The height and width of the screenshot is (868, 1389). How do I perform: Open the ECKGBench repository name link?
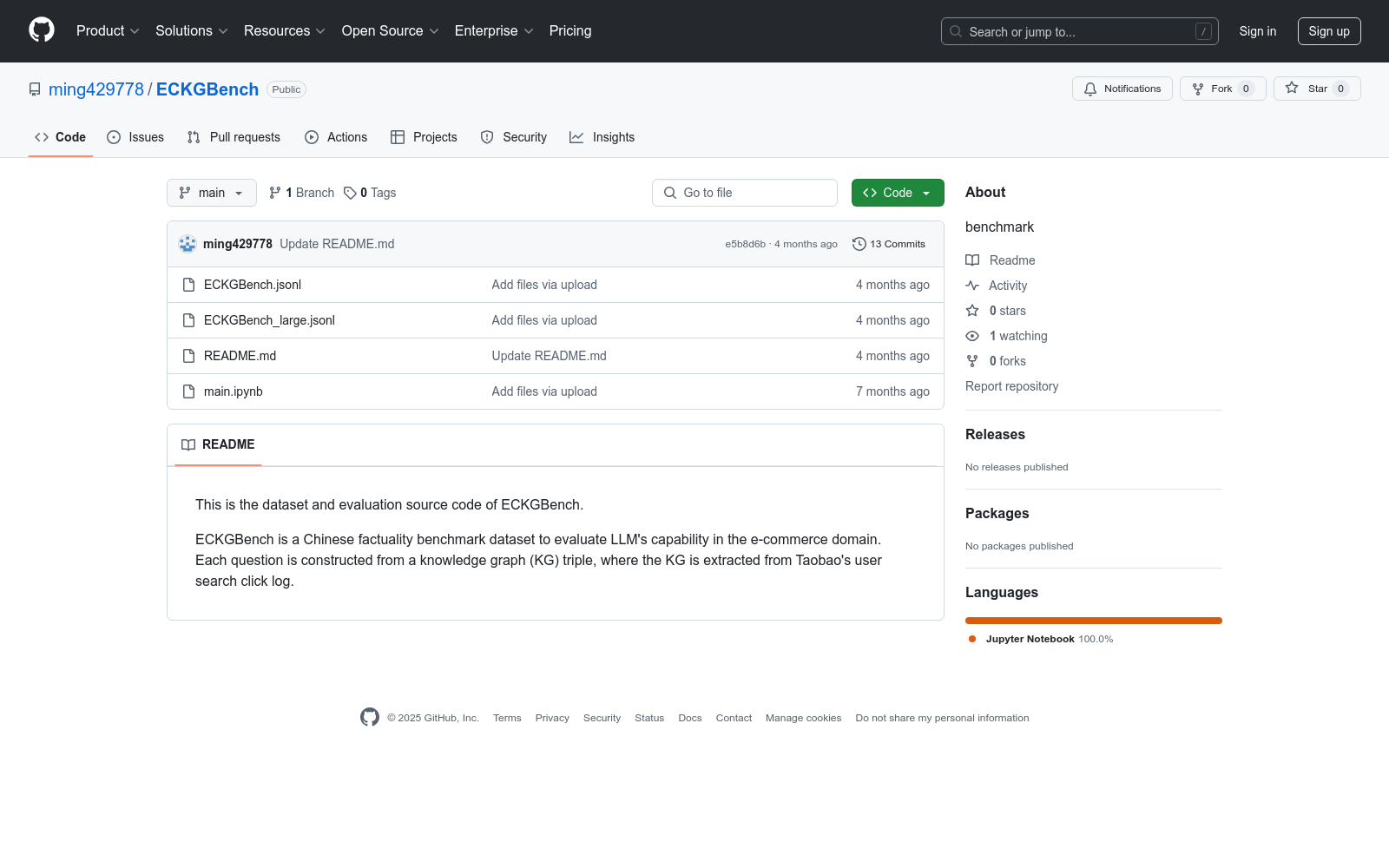207,89
